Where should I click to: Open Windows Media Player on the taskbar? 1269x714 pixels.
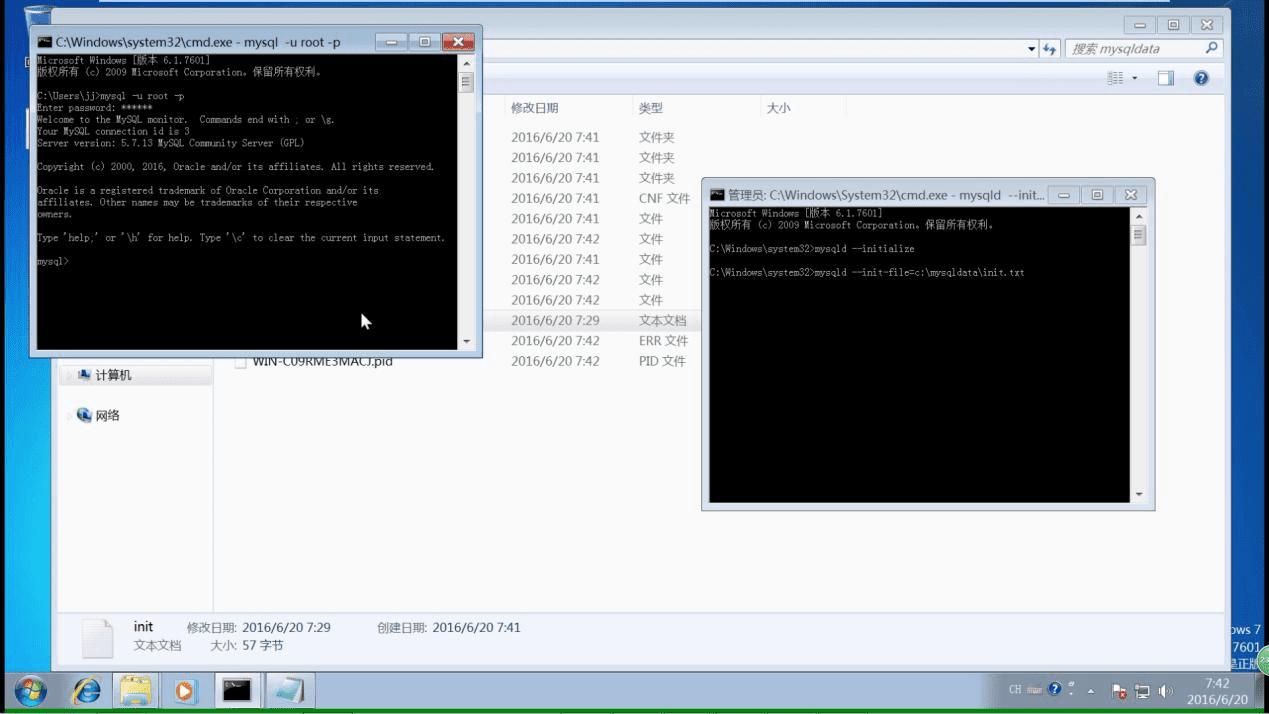pos(186,690)
